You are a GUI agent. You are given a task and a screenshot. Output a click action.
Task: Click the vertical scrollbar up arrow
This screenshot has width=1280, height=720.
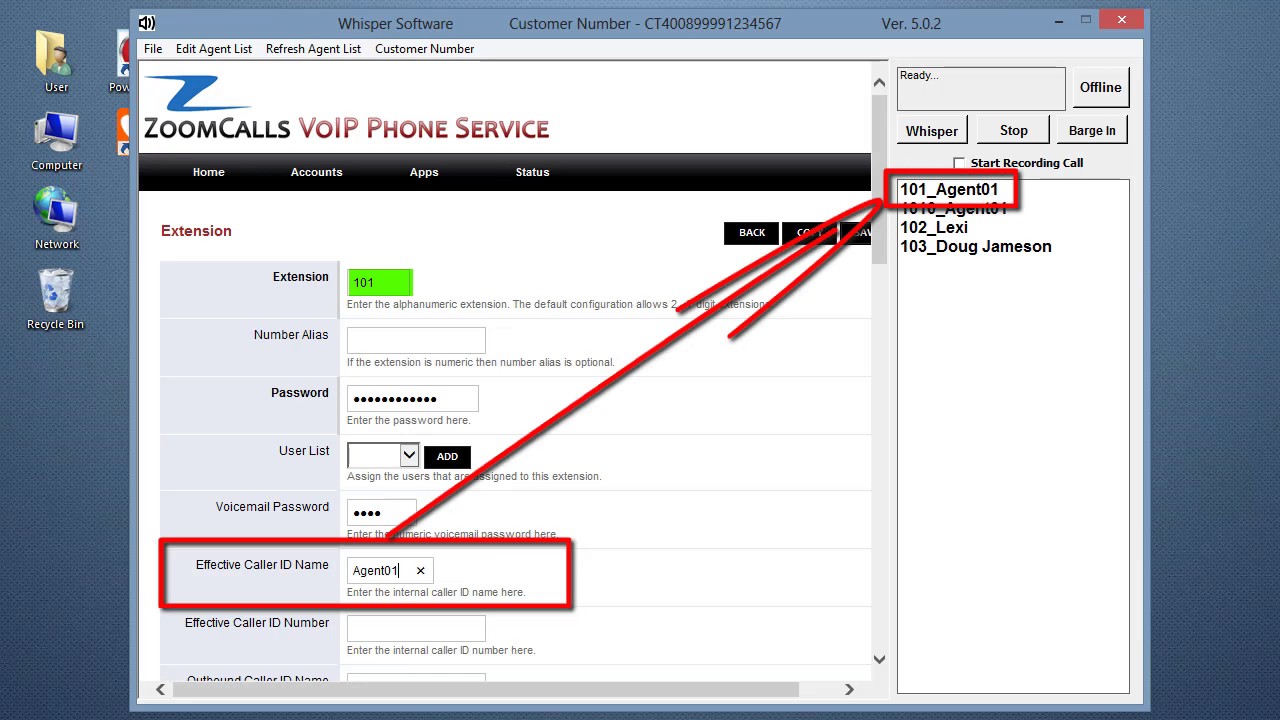pos(879,82)
